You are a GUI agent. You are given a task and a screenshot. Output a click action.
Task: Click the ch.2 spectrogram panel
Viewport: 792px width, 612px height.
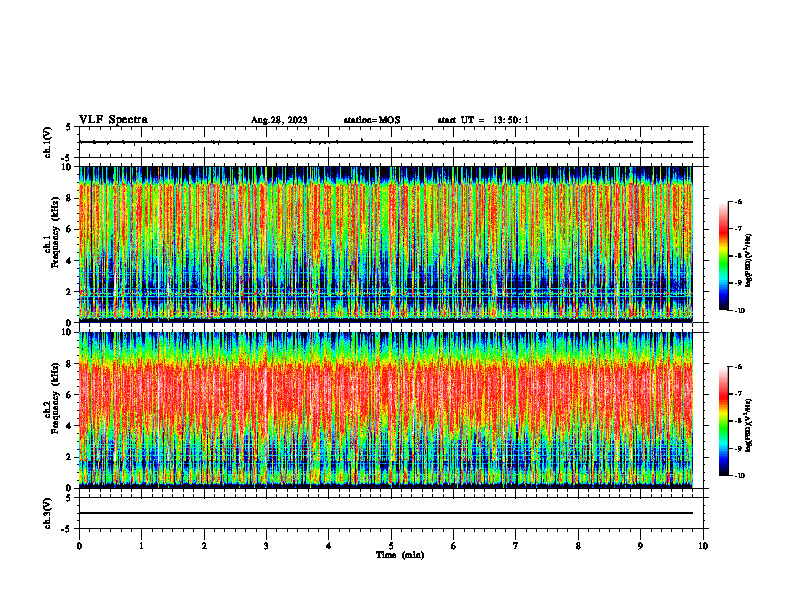point(386,410)
